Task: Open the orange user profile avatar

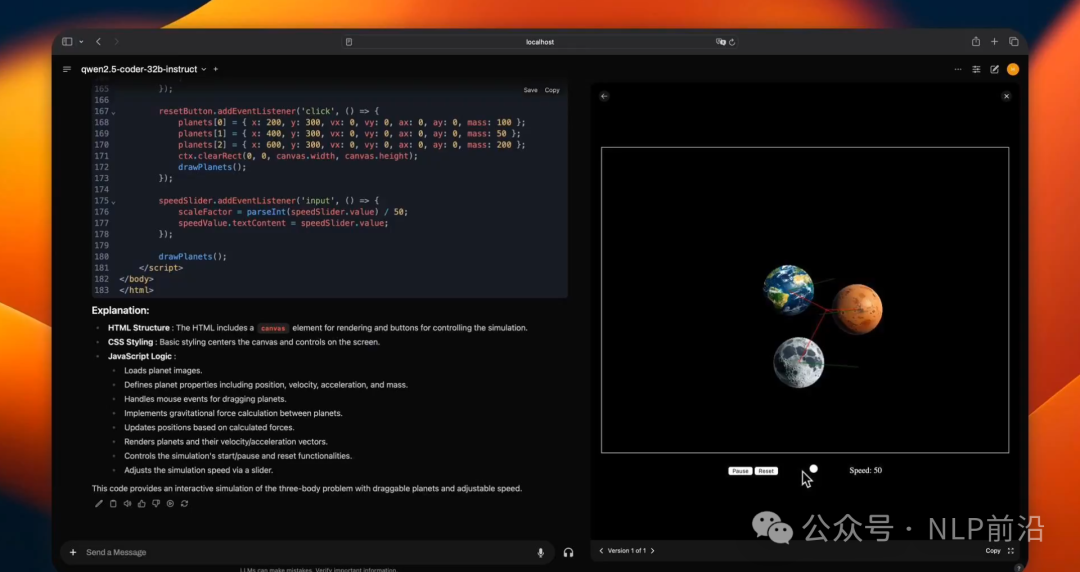Action: click(x=1012, y=69)
